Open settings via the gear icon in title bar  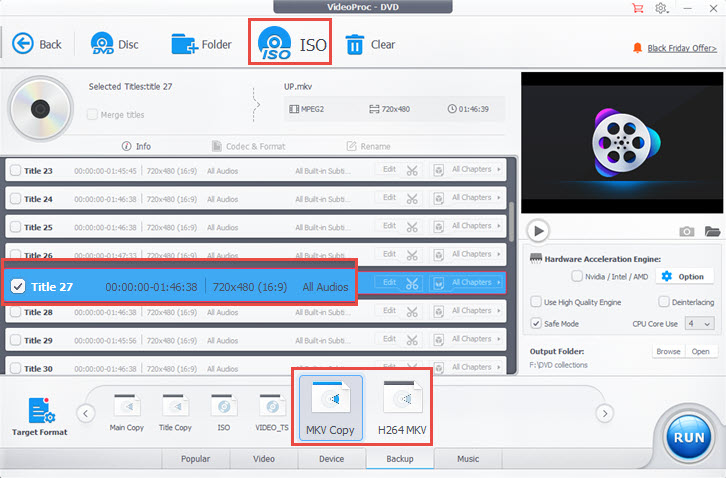pyautogui.click(x=661, y=8)
